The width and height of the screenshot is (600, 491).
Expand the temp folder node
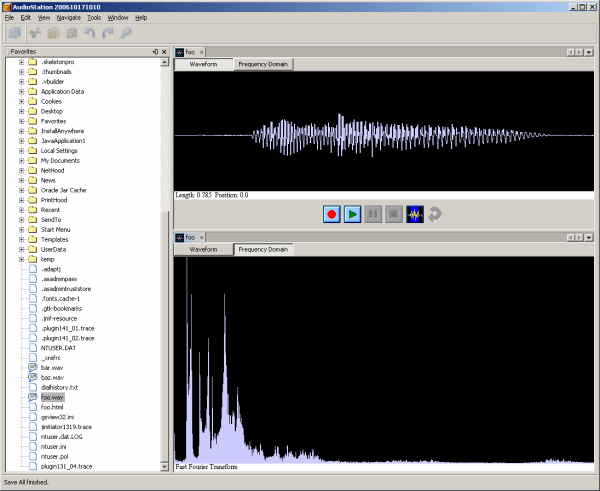pos(22,259)
